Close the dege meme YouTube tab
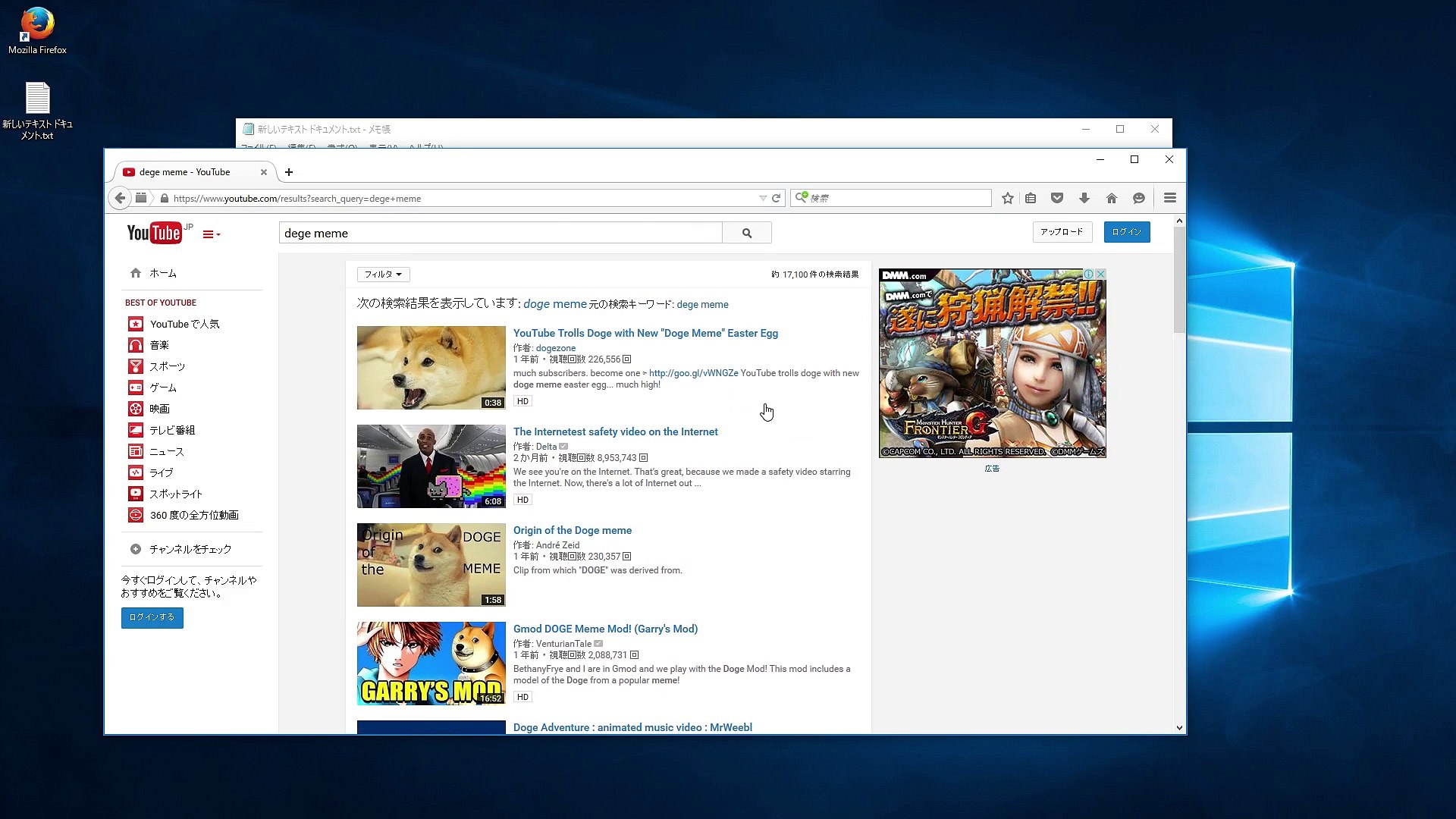 pyautogui.click(x=264, y=172)
